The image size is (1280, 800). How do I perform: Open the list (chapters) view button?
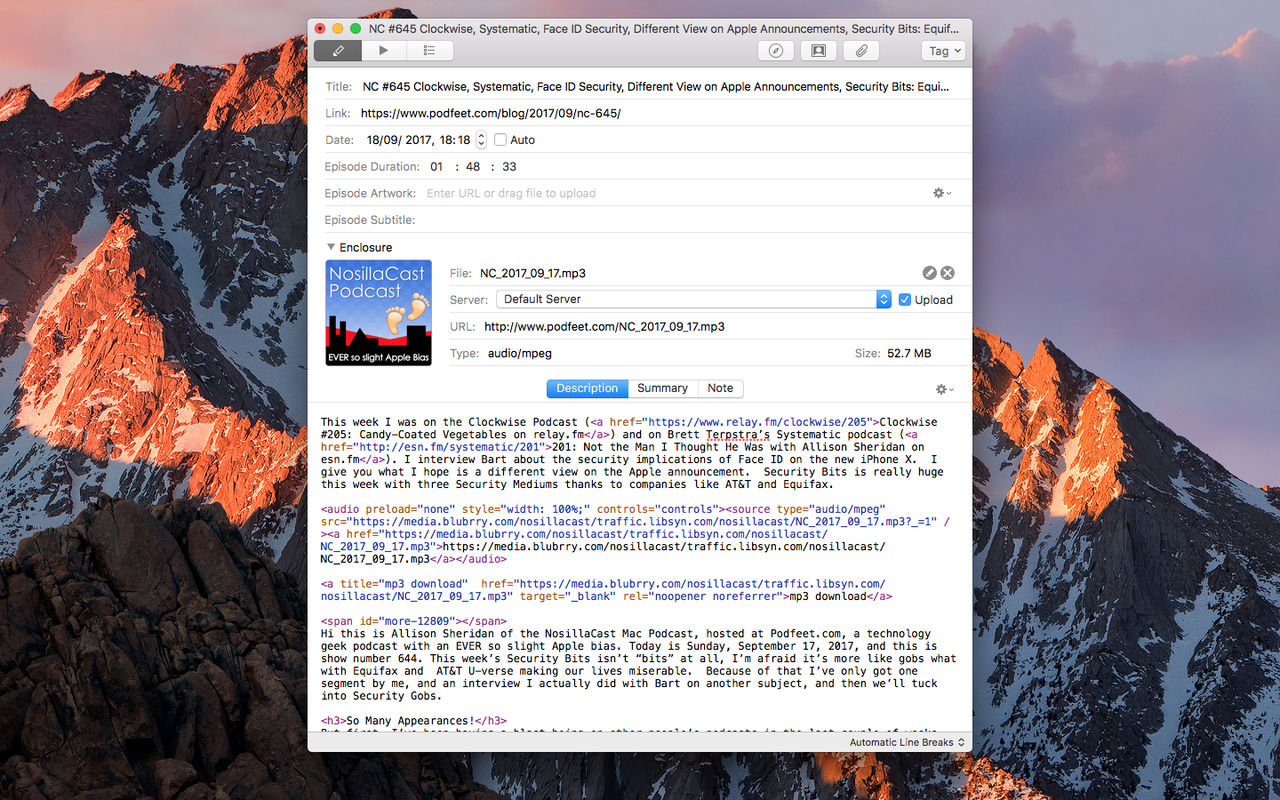[x=430, y=50]
